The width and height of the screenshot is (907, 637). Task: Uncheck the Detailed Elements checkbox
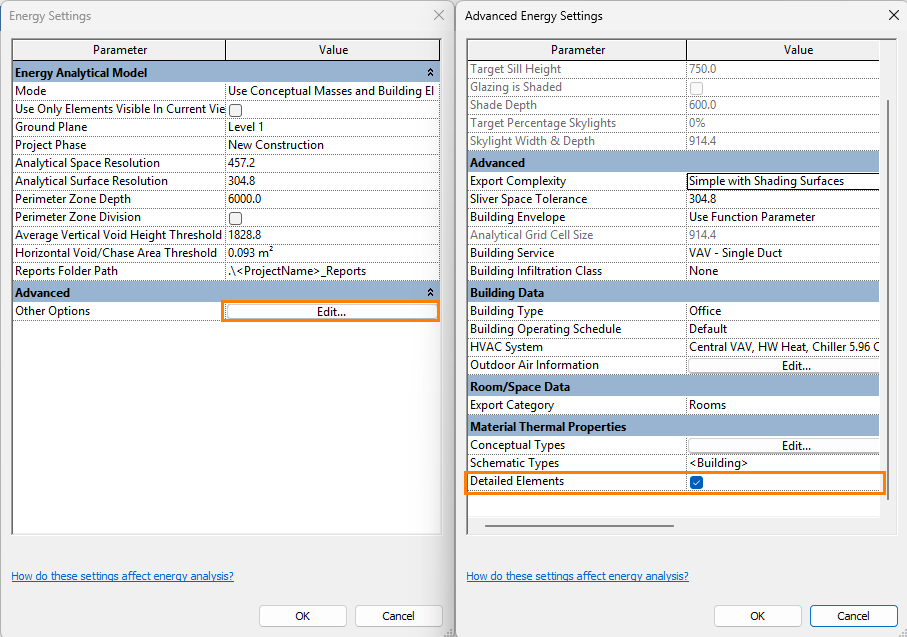click(697, 483)
